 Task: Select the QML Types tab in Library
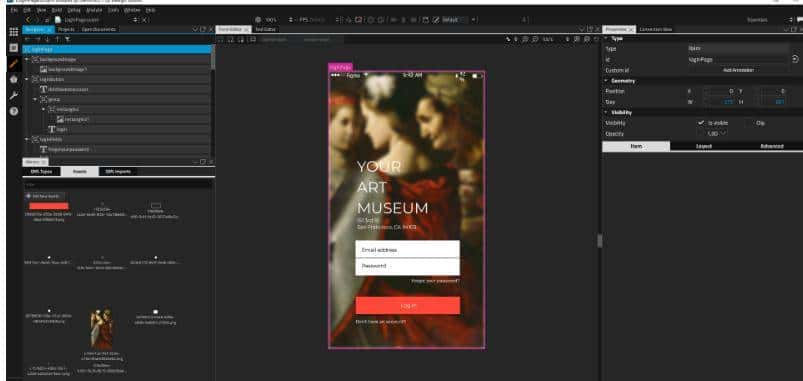click(41, 172)
